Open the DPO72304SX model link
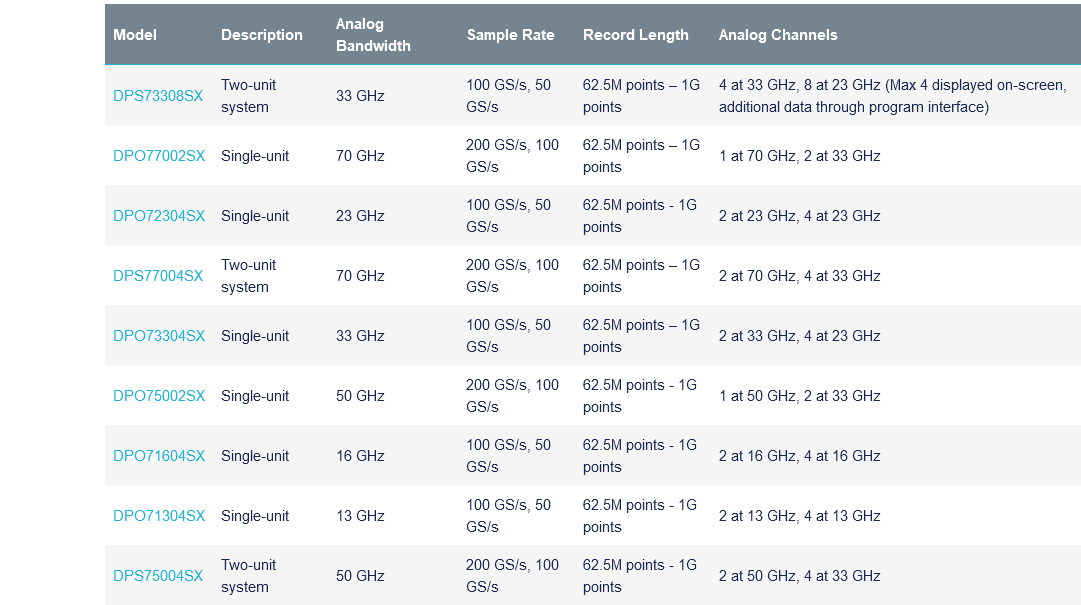 (159, 216)
